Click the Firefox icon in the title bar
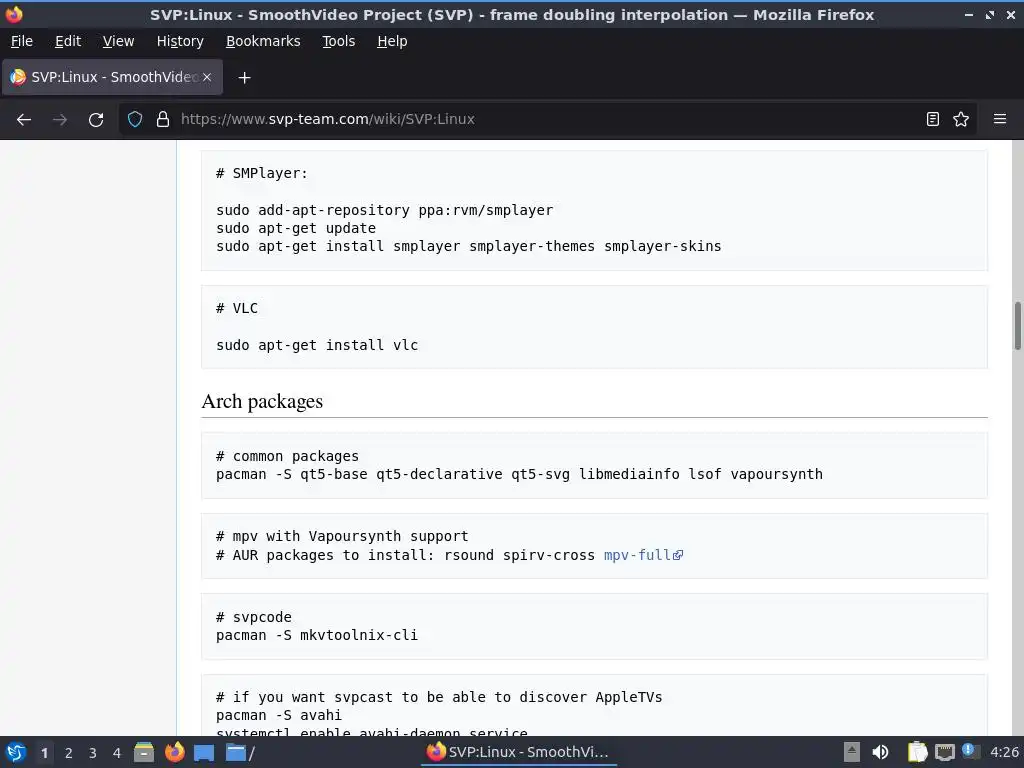The height and width of the screenshot is (768, 1024). (14, 14)
